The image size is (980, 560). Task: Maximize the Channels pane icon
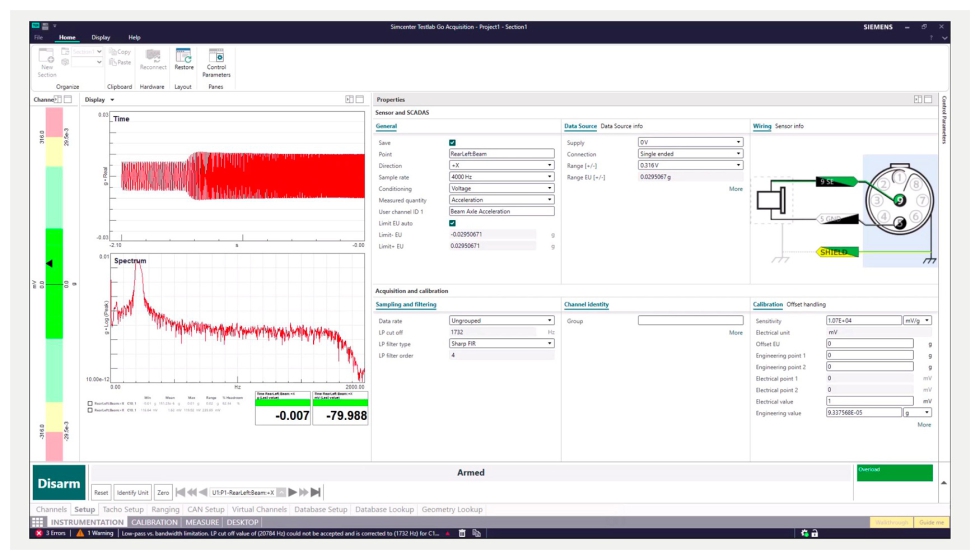tap(68, 99)
